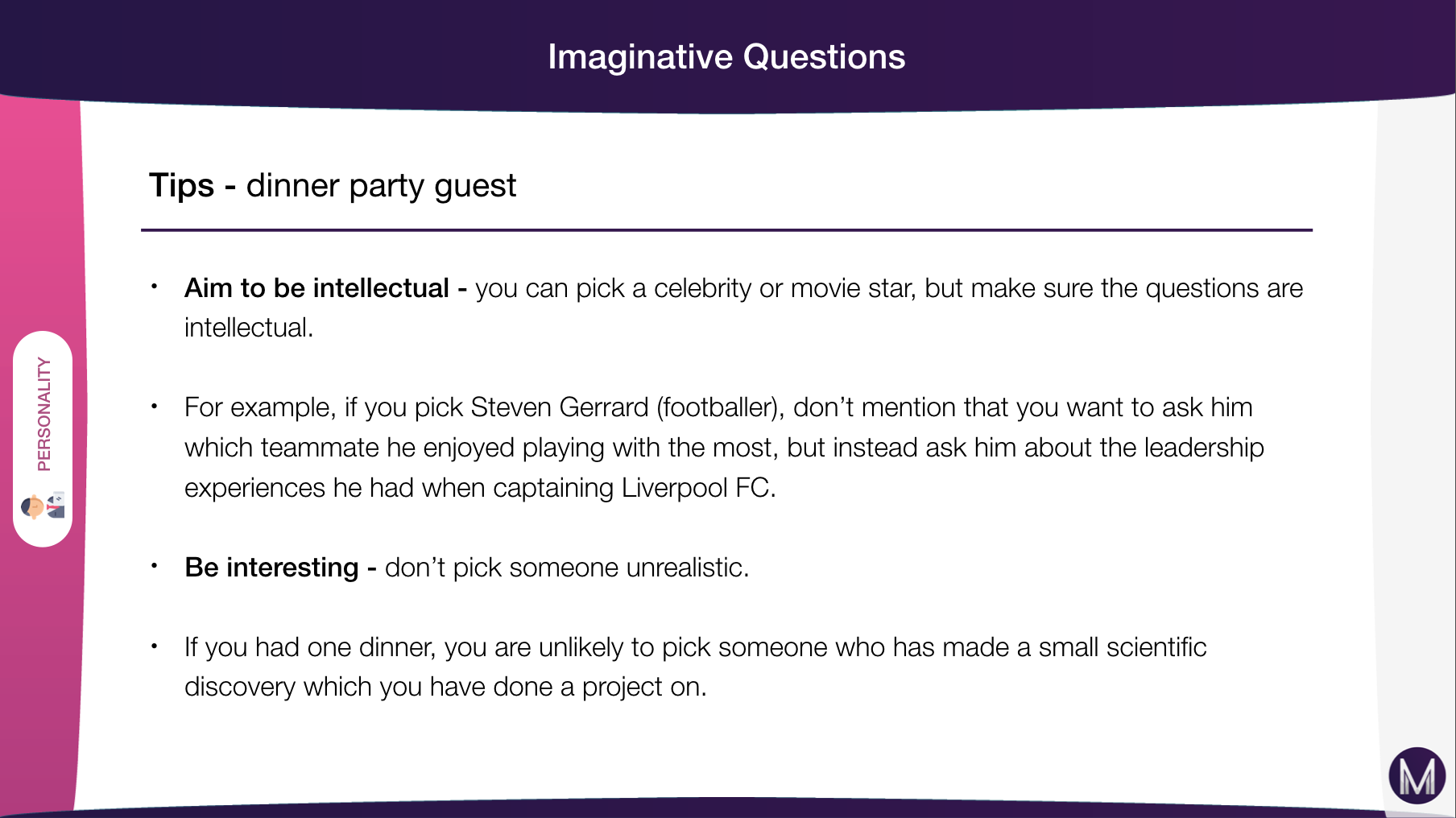Click the purple divider line under the heading

[726, 230]
